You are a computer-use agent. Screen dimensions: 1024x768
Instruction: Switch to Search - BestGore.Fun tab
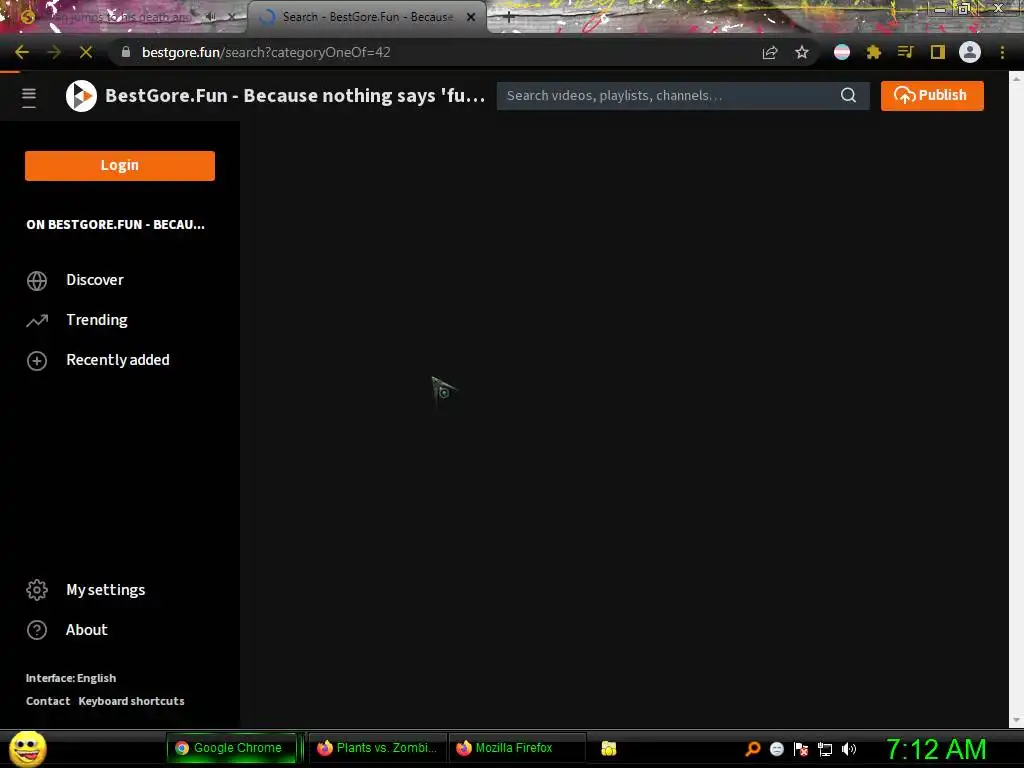point(367,17)
